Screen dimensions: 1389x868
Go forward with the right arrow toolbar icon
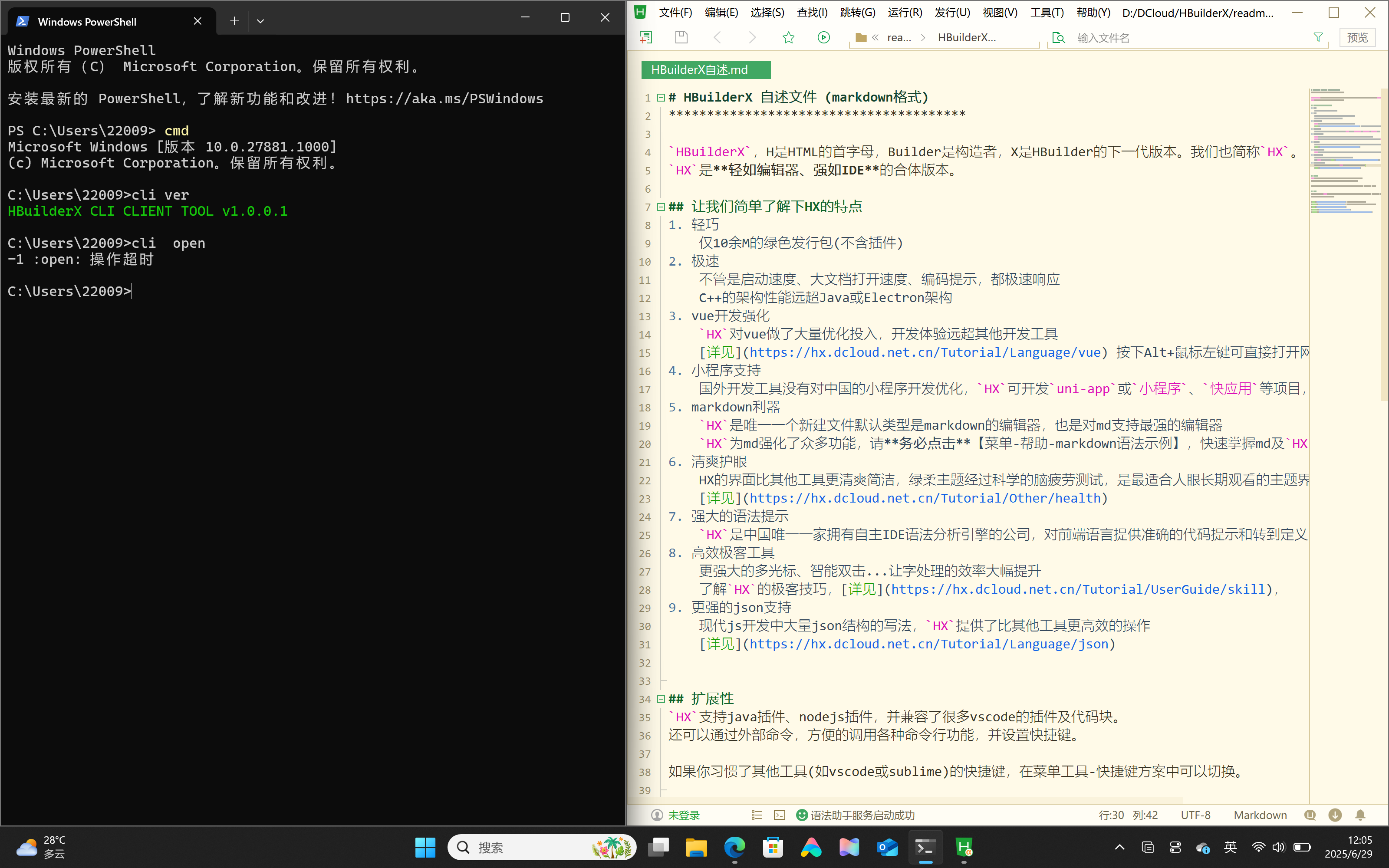tap(753, 37)
